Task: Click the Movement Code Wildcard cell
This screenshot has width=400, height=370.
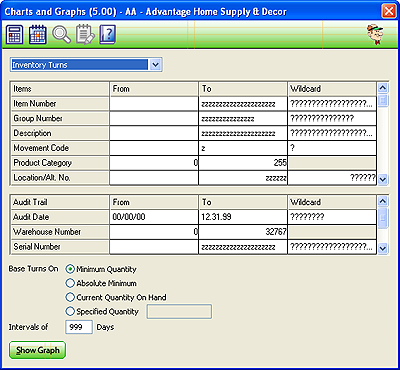Action: click(x=332, y=148)
